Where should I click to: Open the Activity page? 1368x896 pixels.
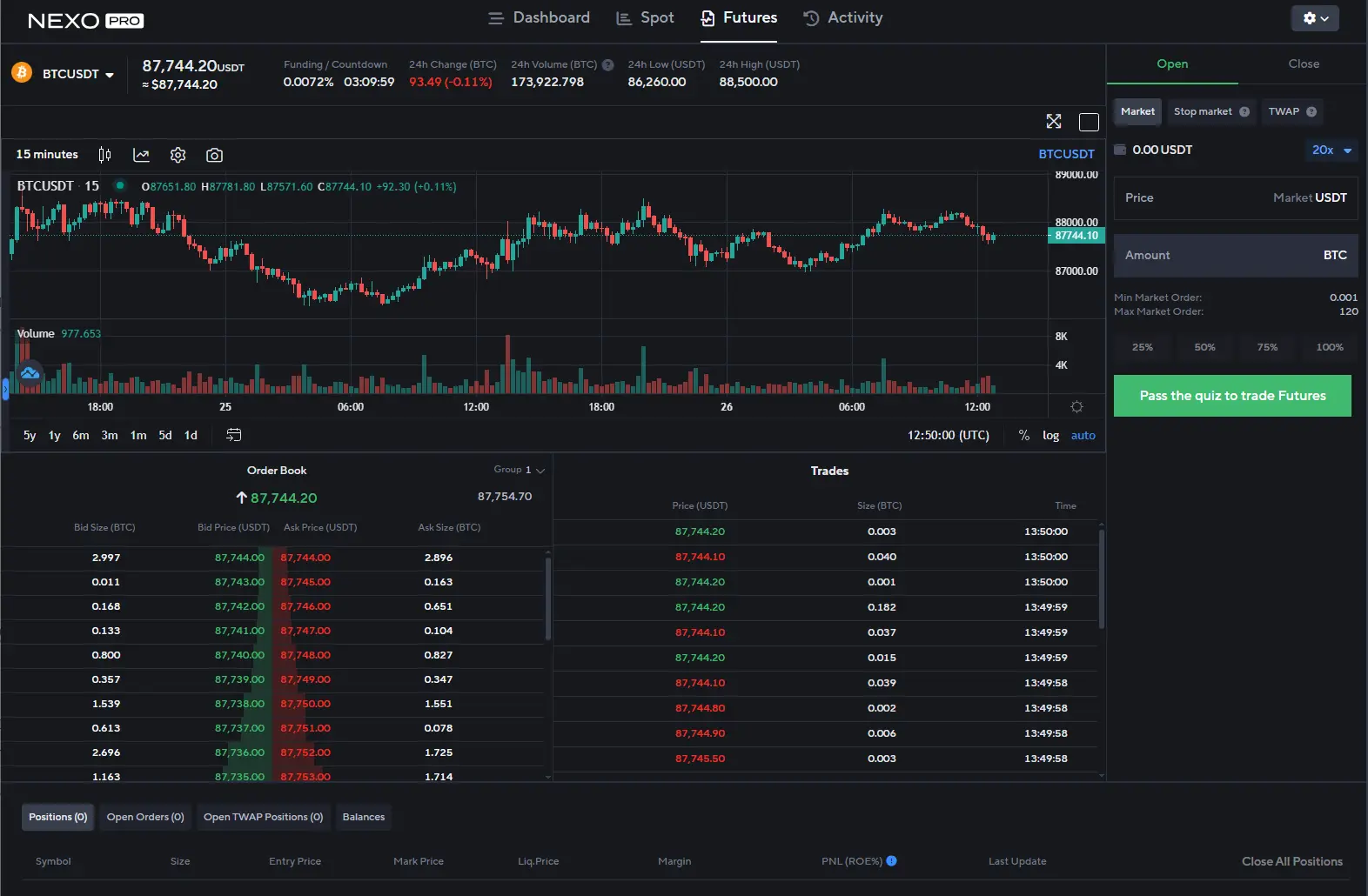[842, 17]
